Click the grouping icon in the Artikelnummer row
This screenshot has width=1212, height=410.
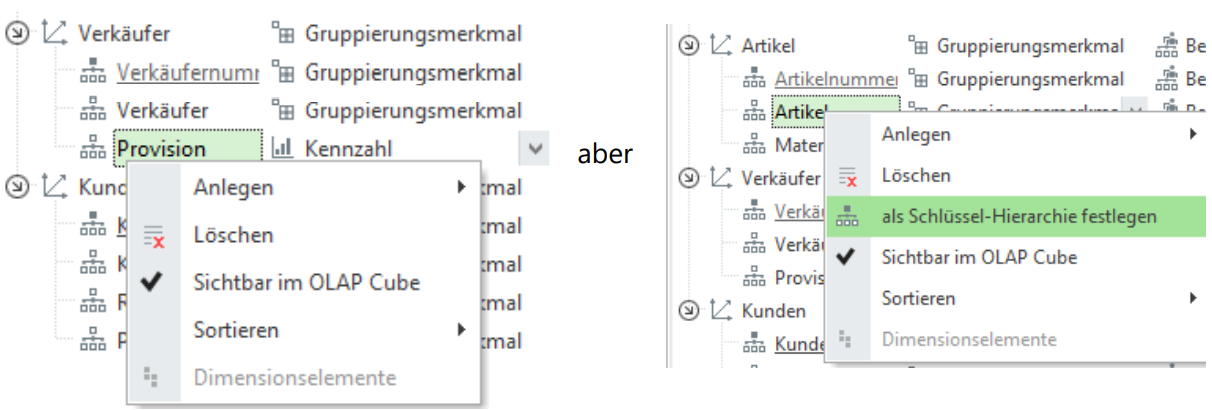[x=916, y=79]
